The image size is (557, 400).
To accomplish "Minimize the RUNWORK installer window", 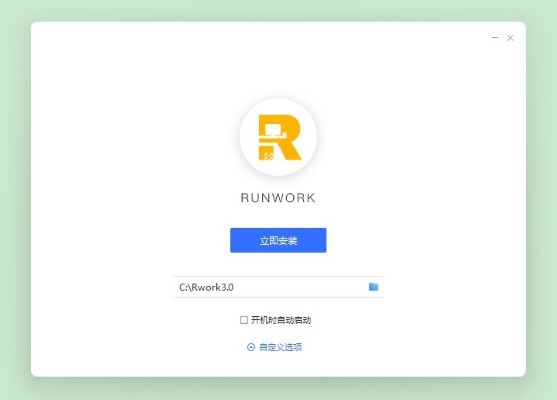I will point(495,37).
